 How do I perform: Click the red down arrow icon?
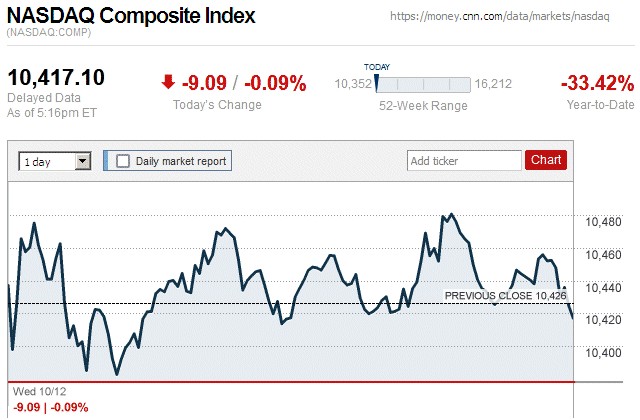(168, 83)
